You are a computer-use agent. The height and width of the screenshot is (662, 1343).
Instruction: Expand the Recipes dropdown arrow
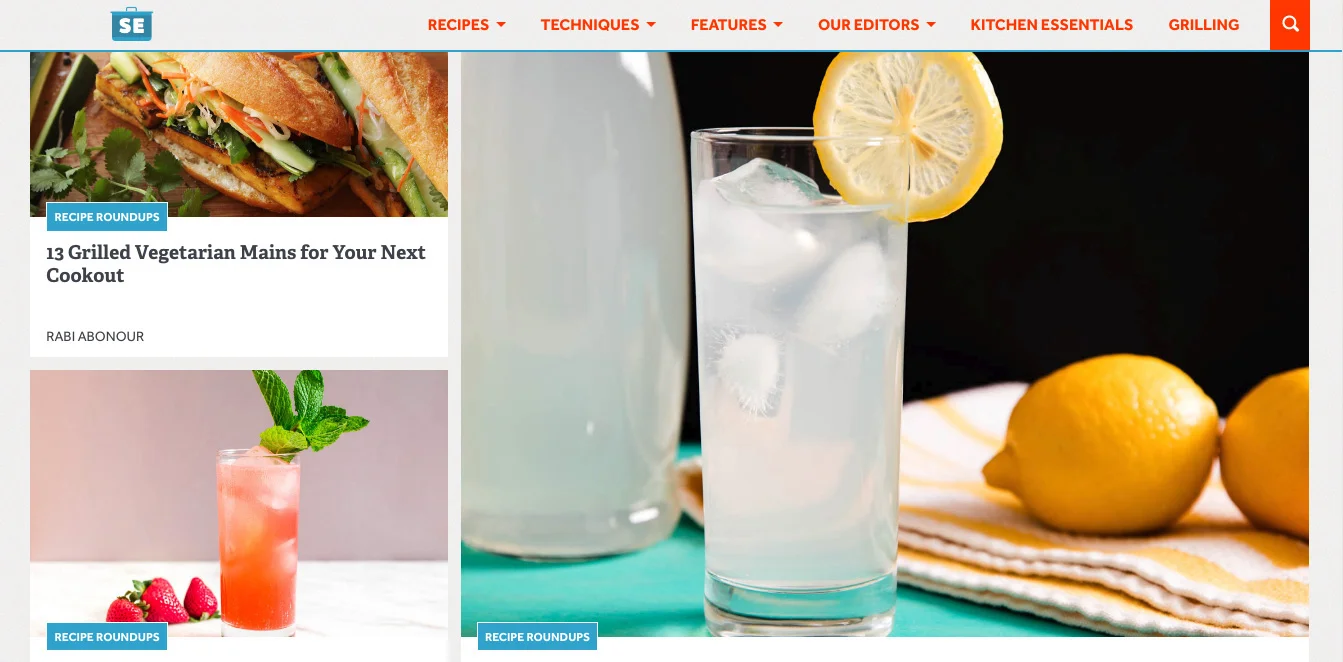501,25
